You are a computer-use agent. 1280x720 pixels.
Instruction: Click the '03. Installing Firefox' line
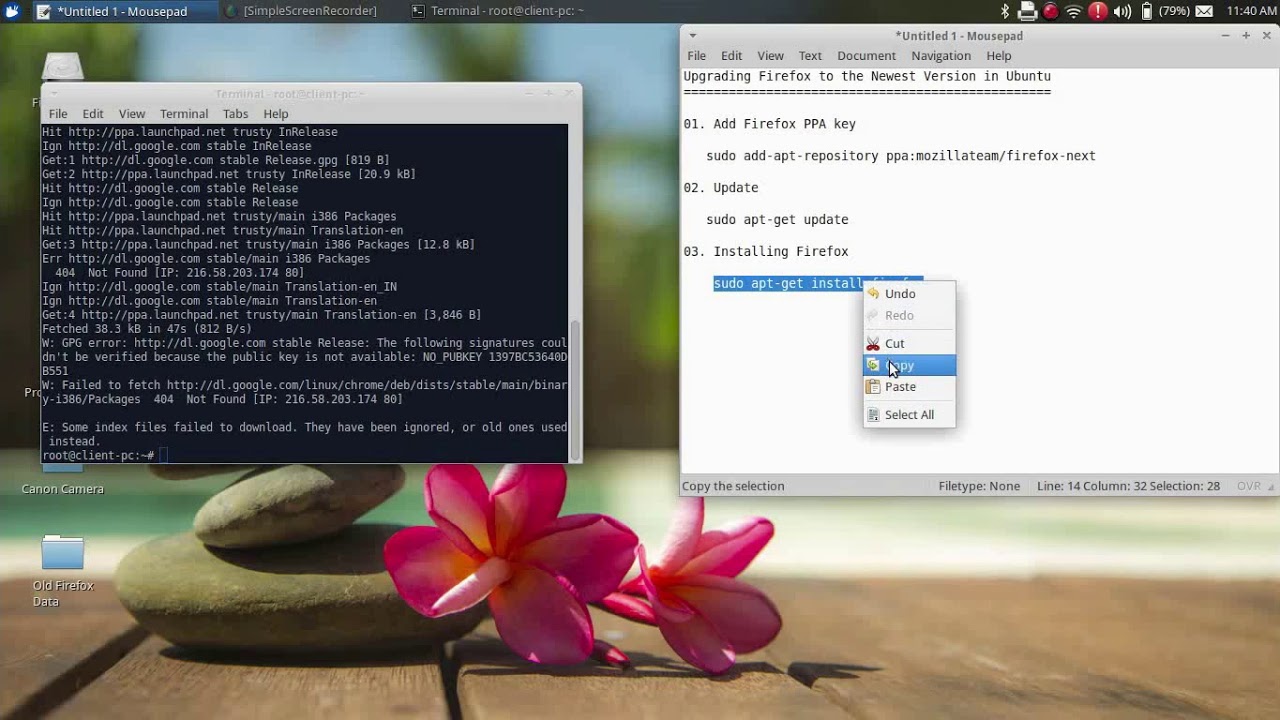765,252
